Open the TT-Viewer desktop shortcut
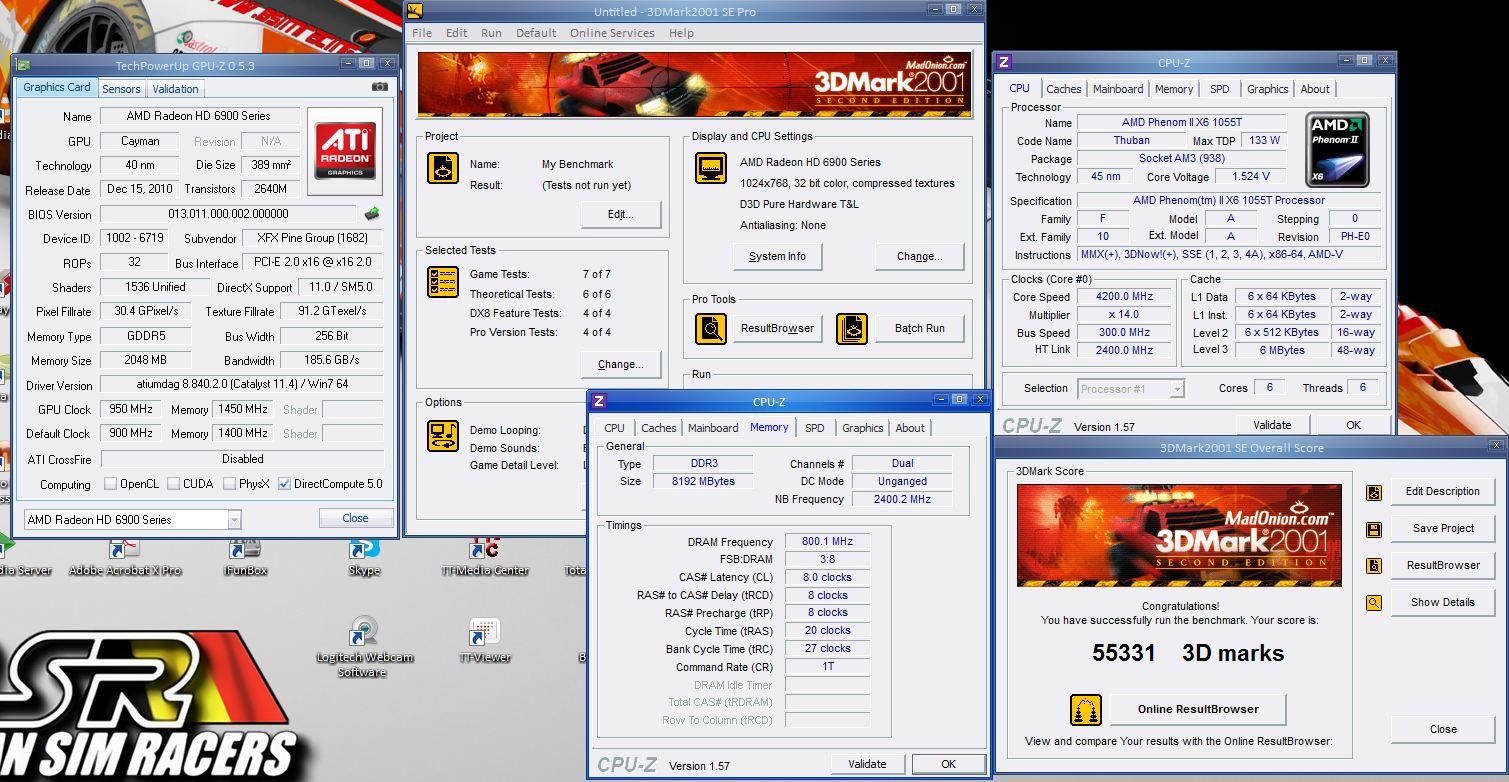 tap(485, 640)
